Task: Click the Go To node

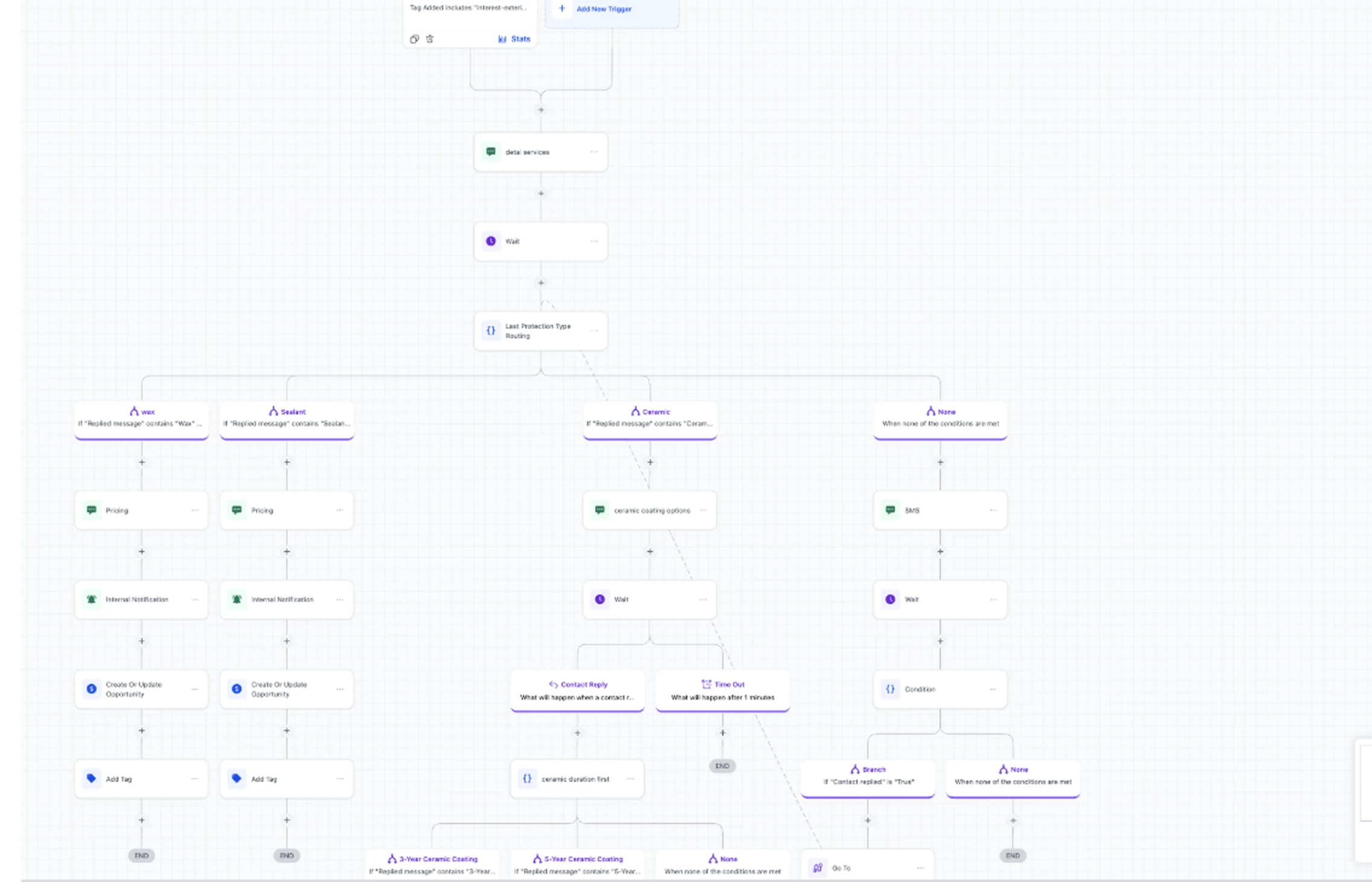Action: (x=868, y=865)
